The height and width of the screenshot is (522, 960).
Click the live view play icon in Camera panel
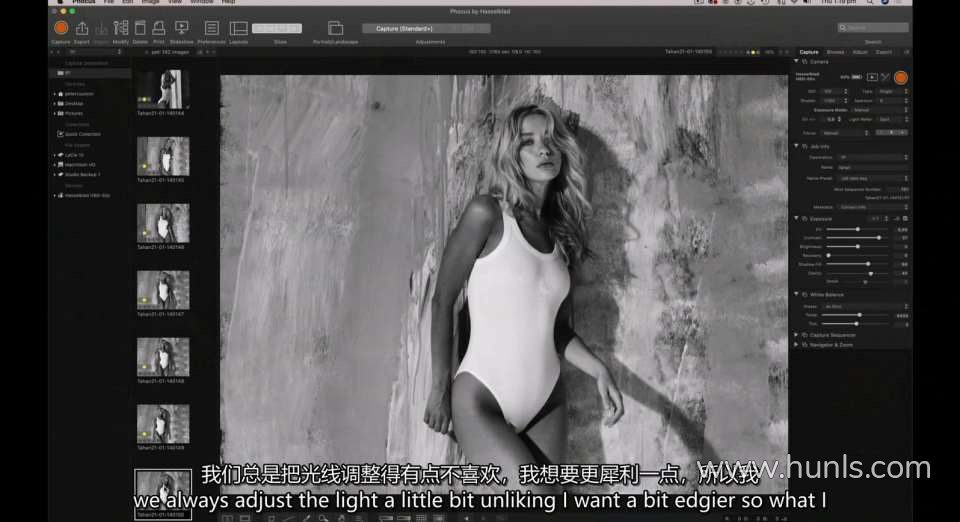pyautogui.click(x=872, y=77)
